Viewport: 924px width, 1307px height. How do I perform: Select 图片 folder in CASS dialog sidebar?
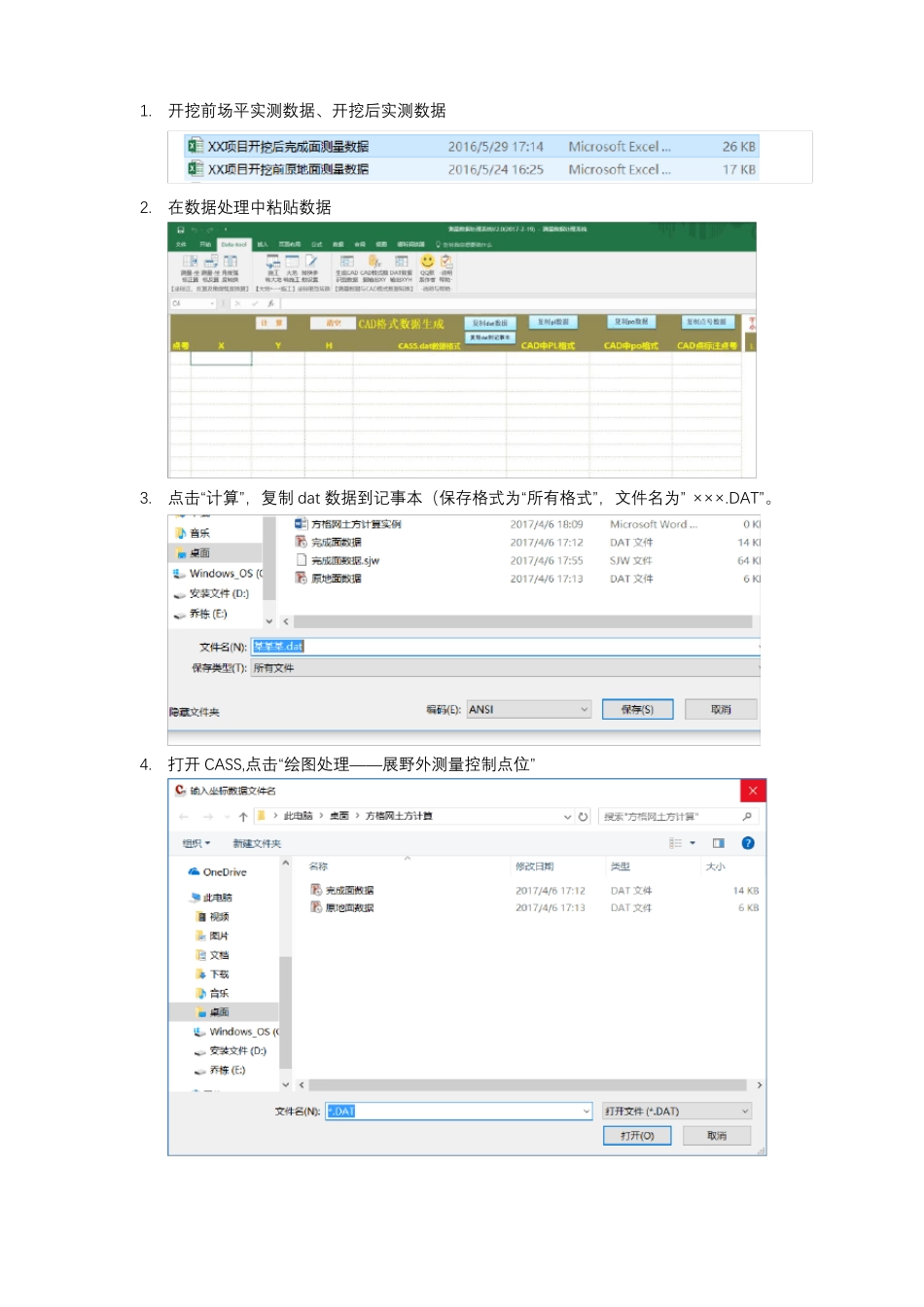213,936
